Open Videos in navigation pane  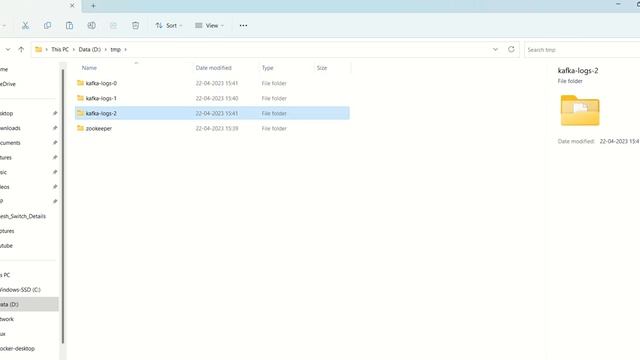click(x=5, y=187)
